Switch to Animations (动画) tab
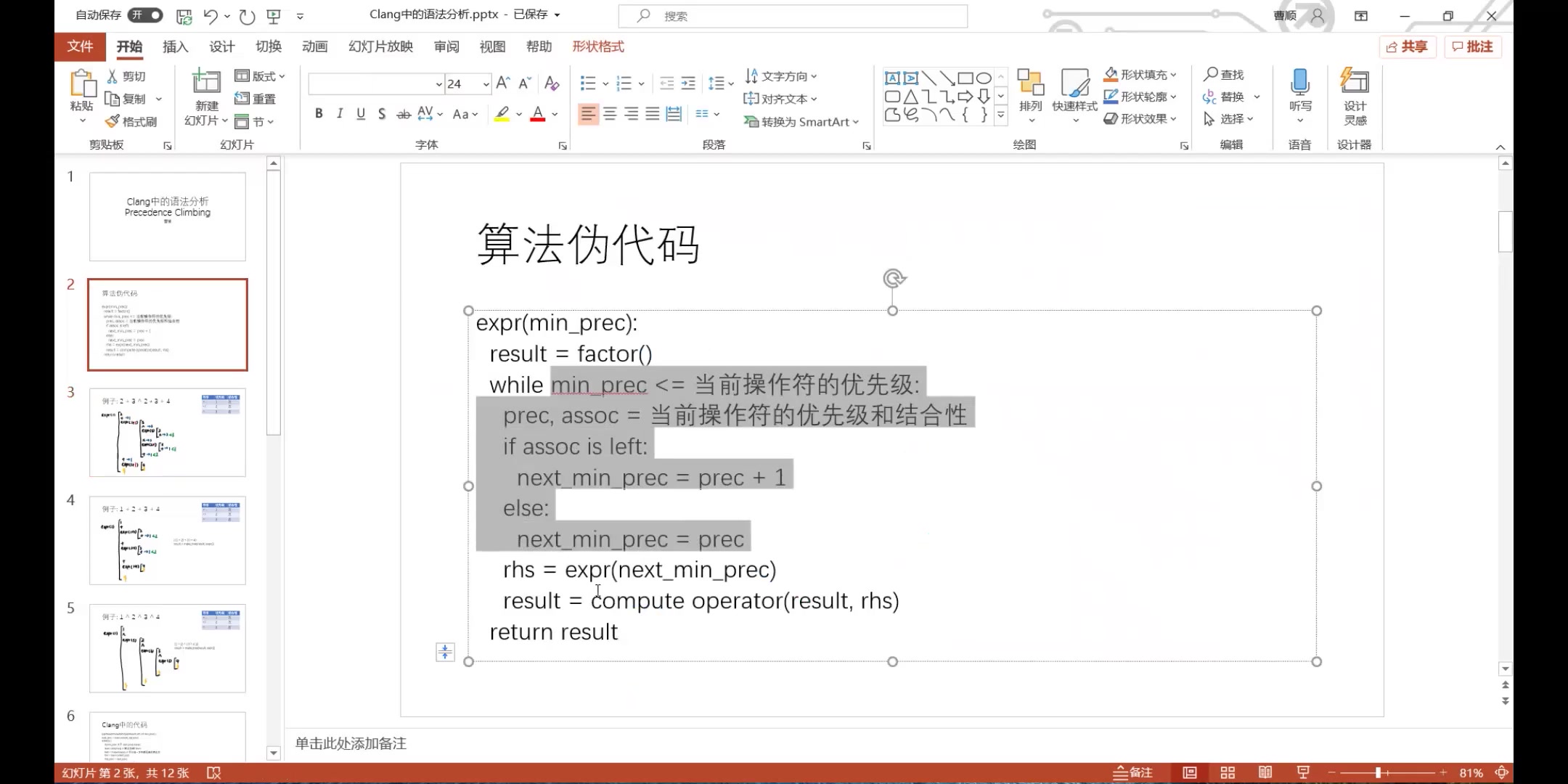The image size is (1568, 784). pos(314,46)
